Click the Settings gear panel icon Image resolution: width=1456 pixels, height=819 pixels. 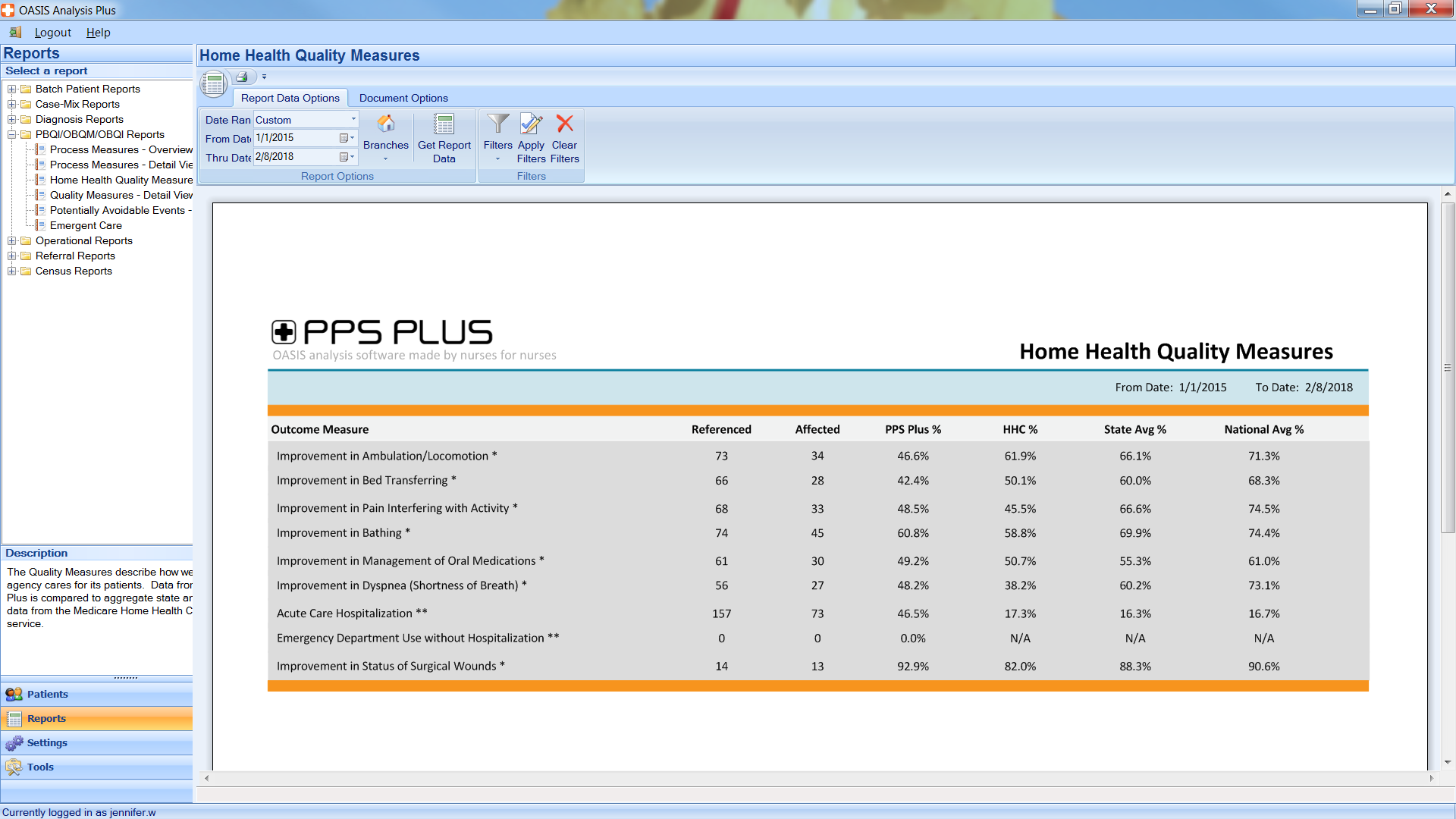[14, 743]
